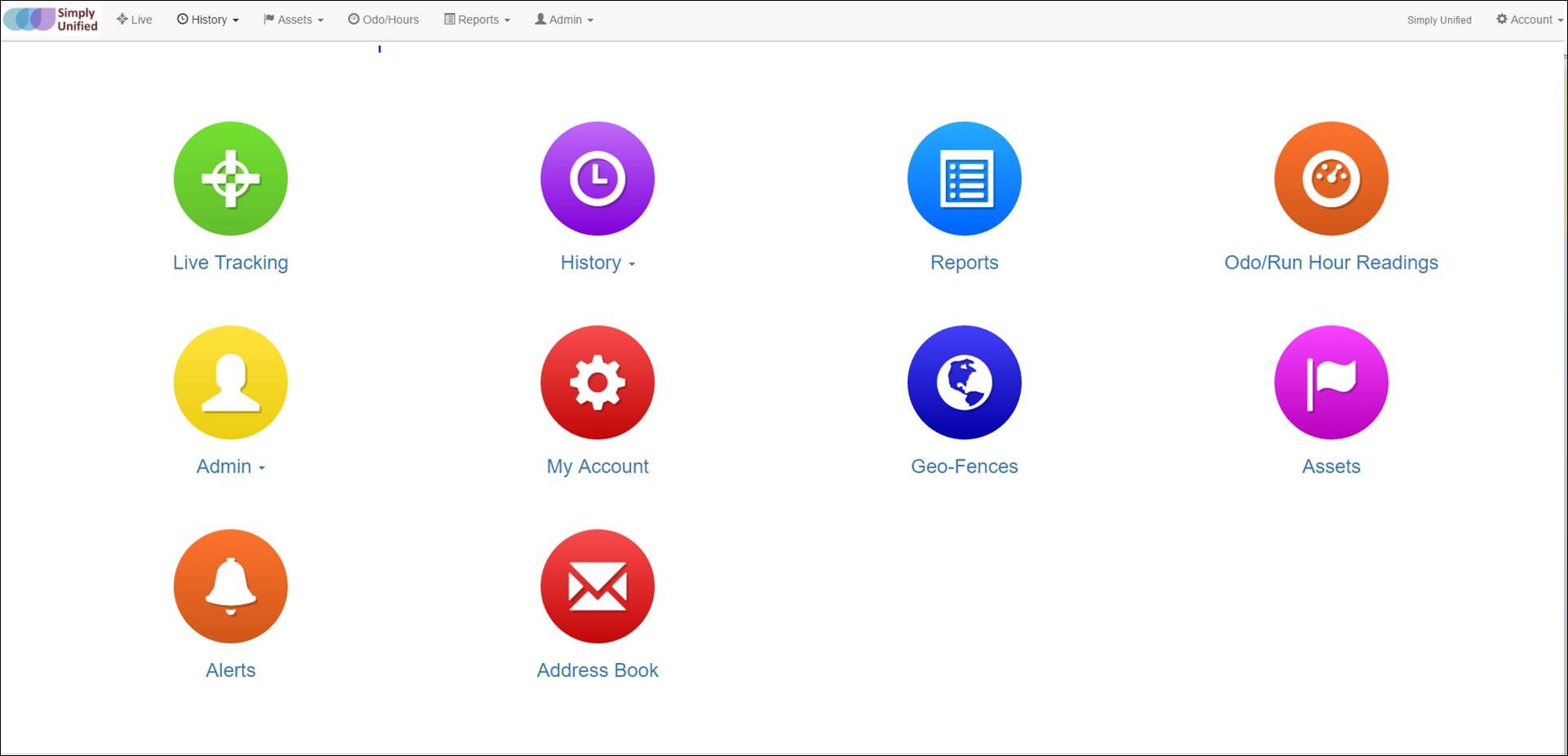Open the Geo-Fences text link
Viewport: 1568px width, 756px height.
tap(964, 466)
